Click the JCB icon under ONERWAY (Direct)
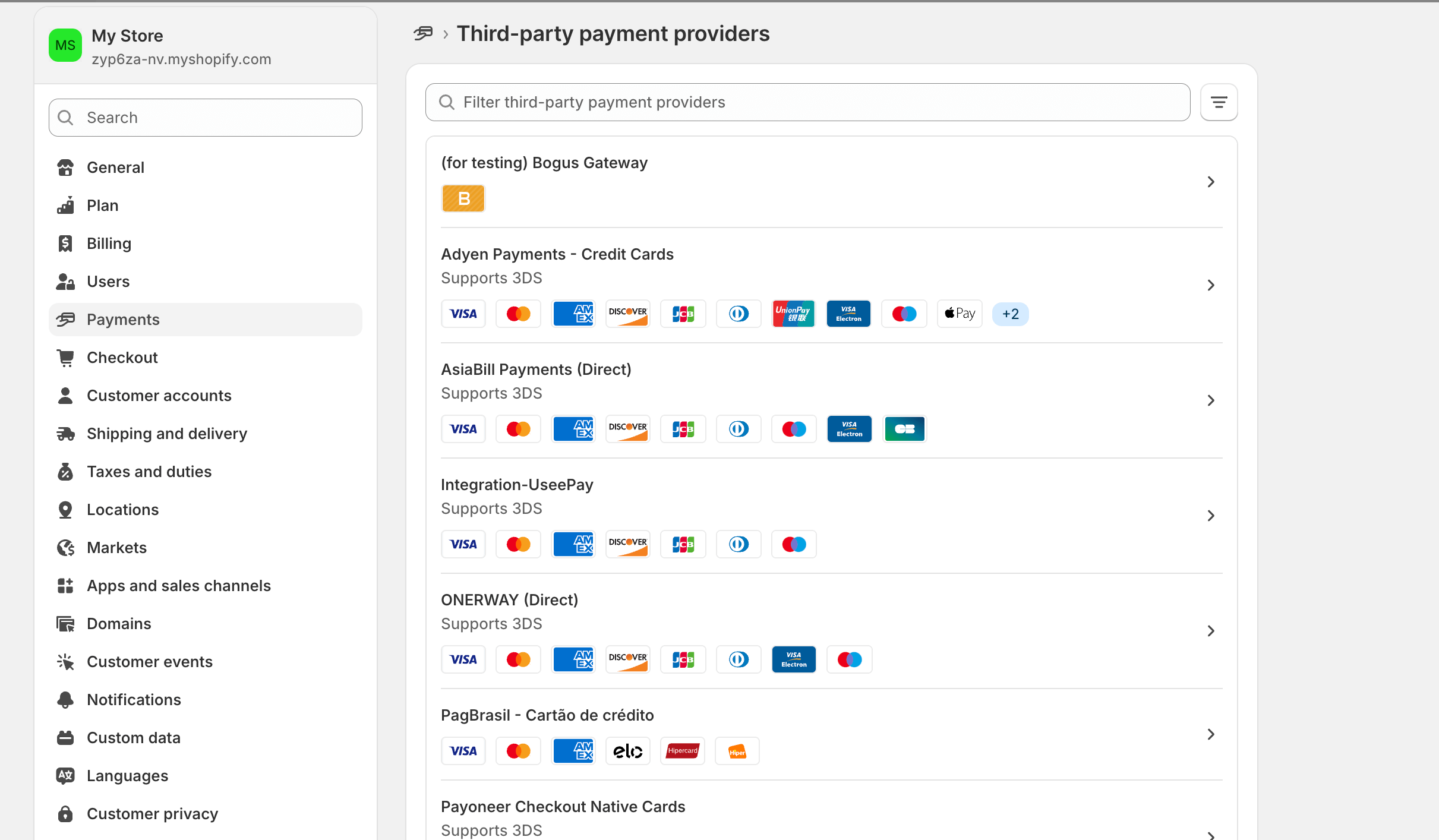The width and height of the screenshot is (1439, 840). [x=683, y=659]
